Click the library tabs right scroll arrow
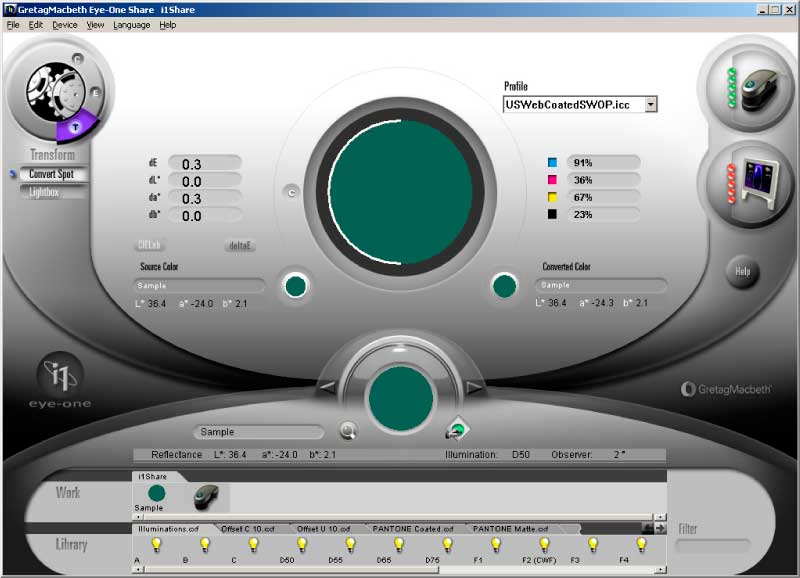 click(x=661, y=529)
